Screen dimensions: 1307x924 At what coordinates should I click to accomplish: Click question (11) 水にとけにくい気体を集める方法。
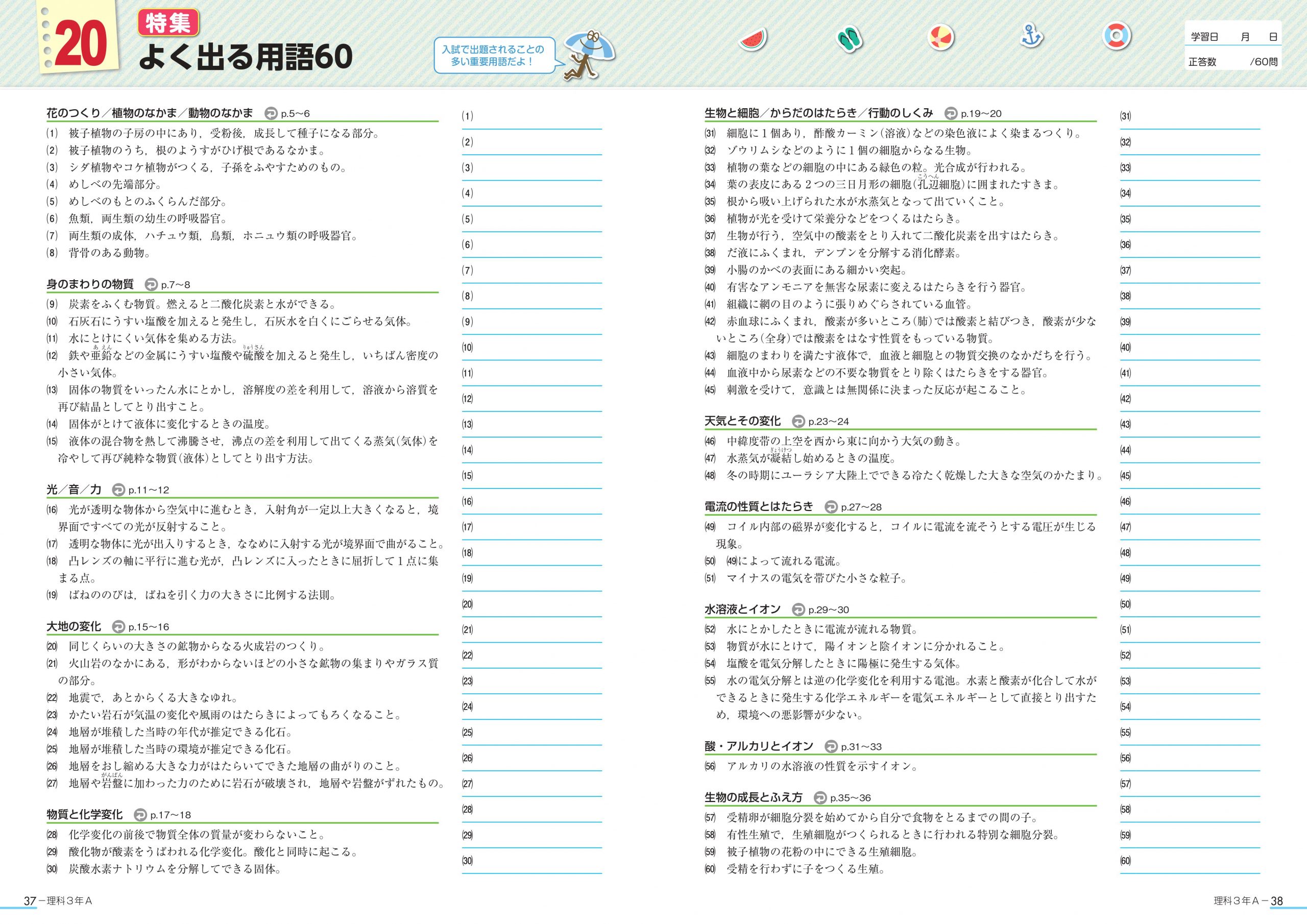[x=142, y=339]
